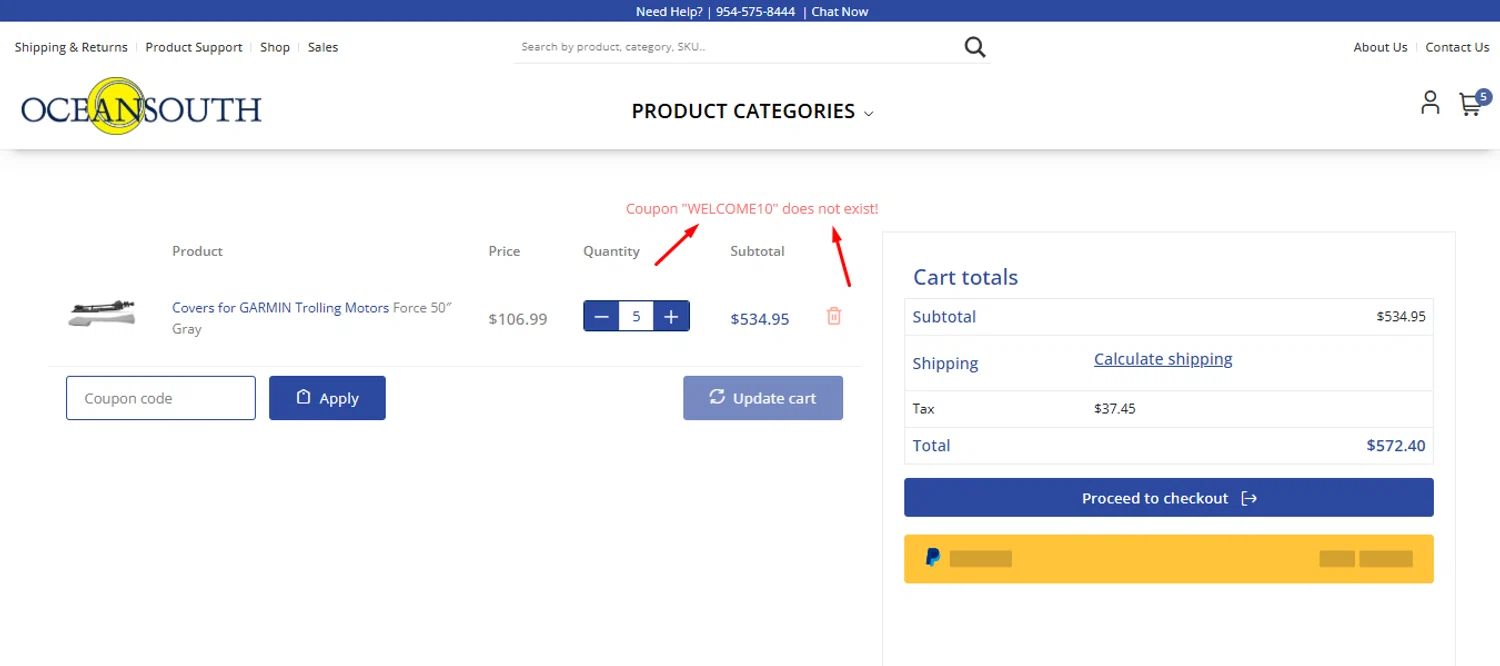Click the search box
Viewport: 1500px width, 666px height.
(x=740, y=47)
